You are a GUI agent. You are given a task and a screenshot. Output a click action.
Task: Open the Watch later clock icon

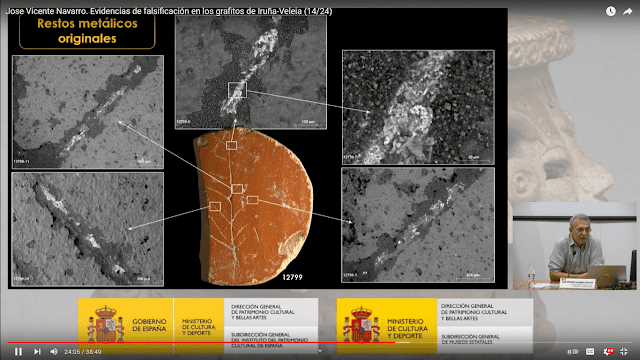[x=611, y=11]
